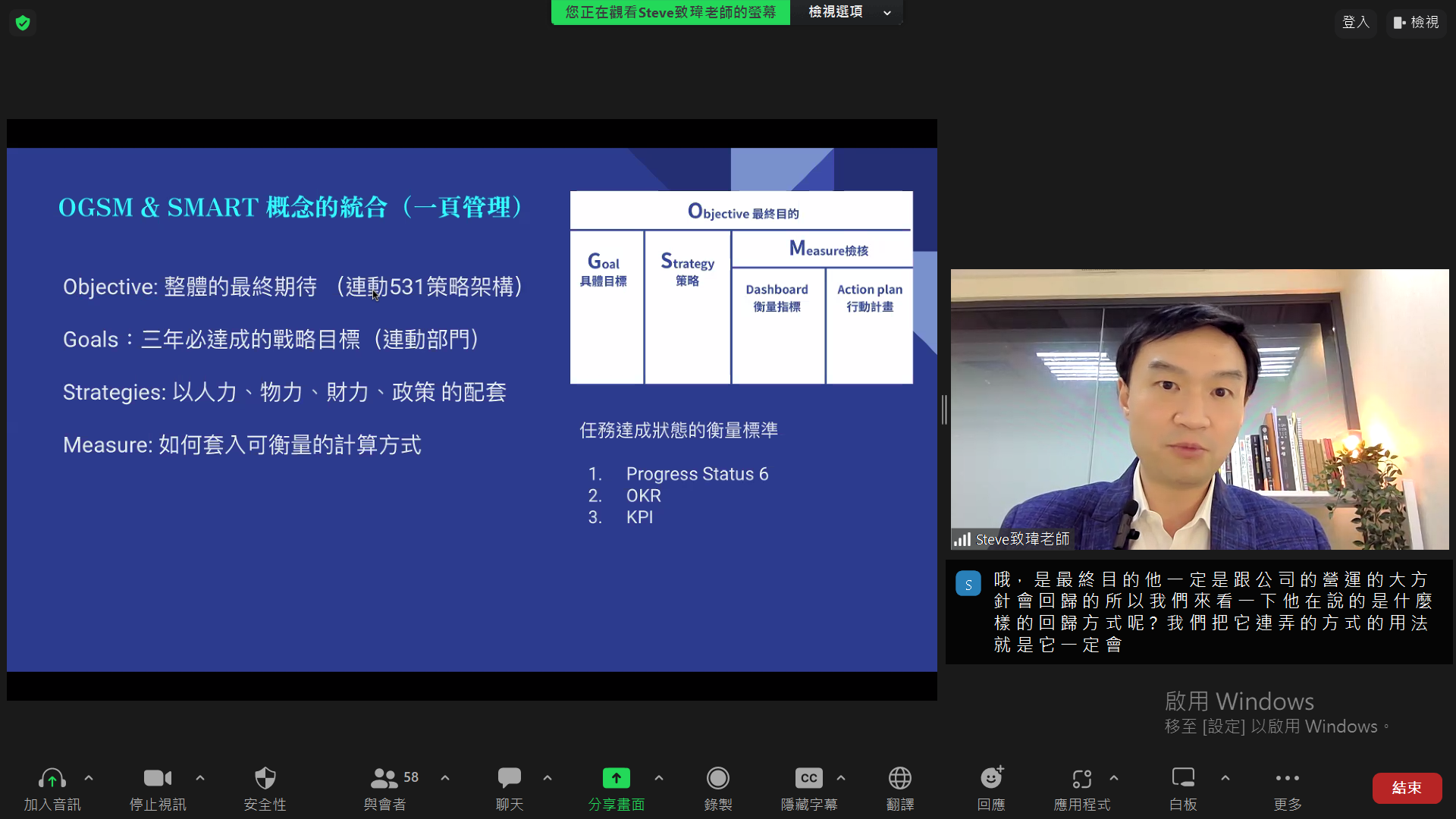Expand audio options arrow beside Join Audio
Viewport: 1456px width, 819px height.
click(89, 778)
